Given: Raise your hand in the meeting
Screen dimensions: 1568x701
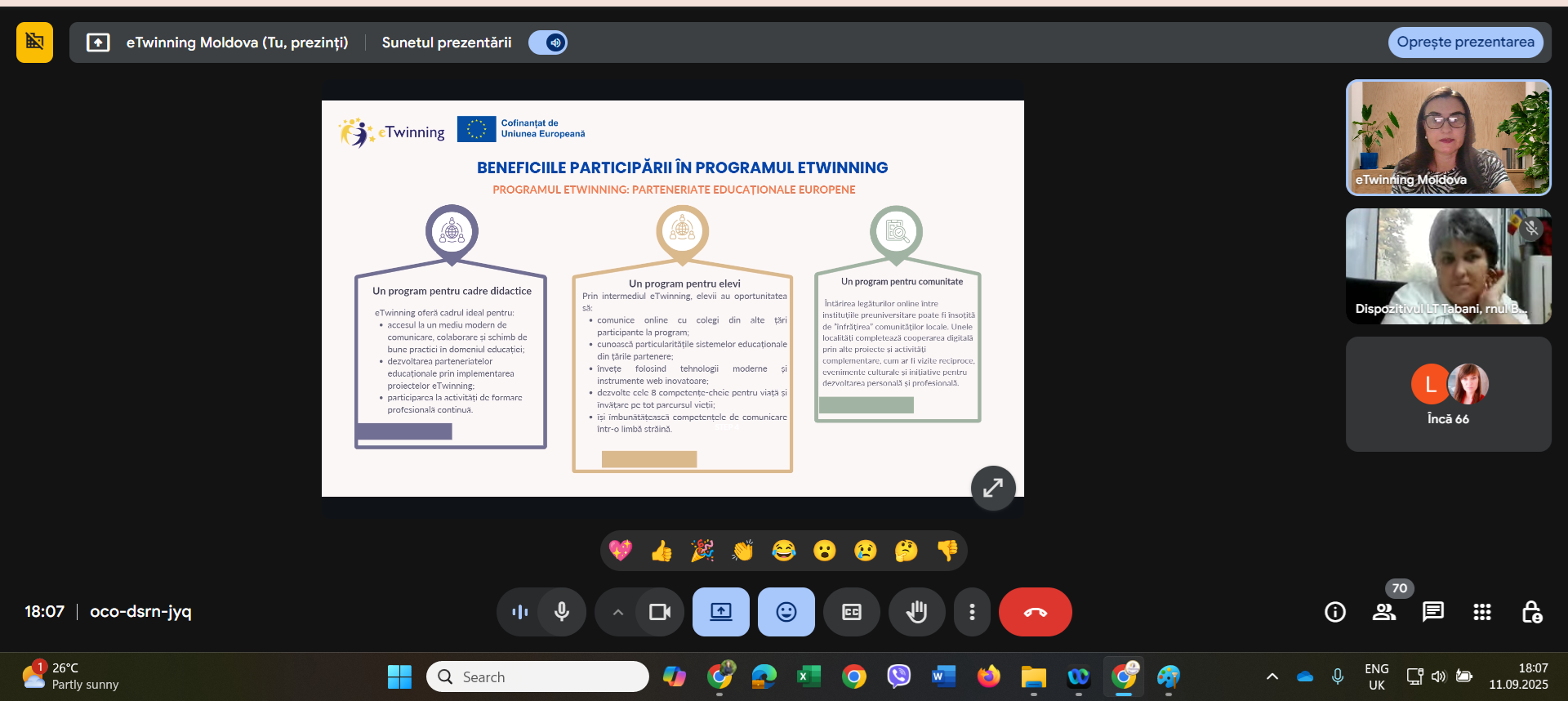Looking at the screenshot, I should click(917, 612).
